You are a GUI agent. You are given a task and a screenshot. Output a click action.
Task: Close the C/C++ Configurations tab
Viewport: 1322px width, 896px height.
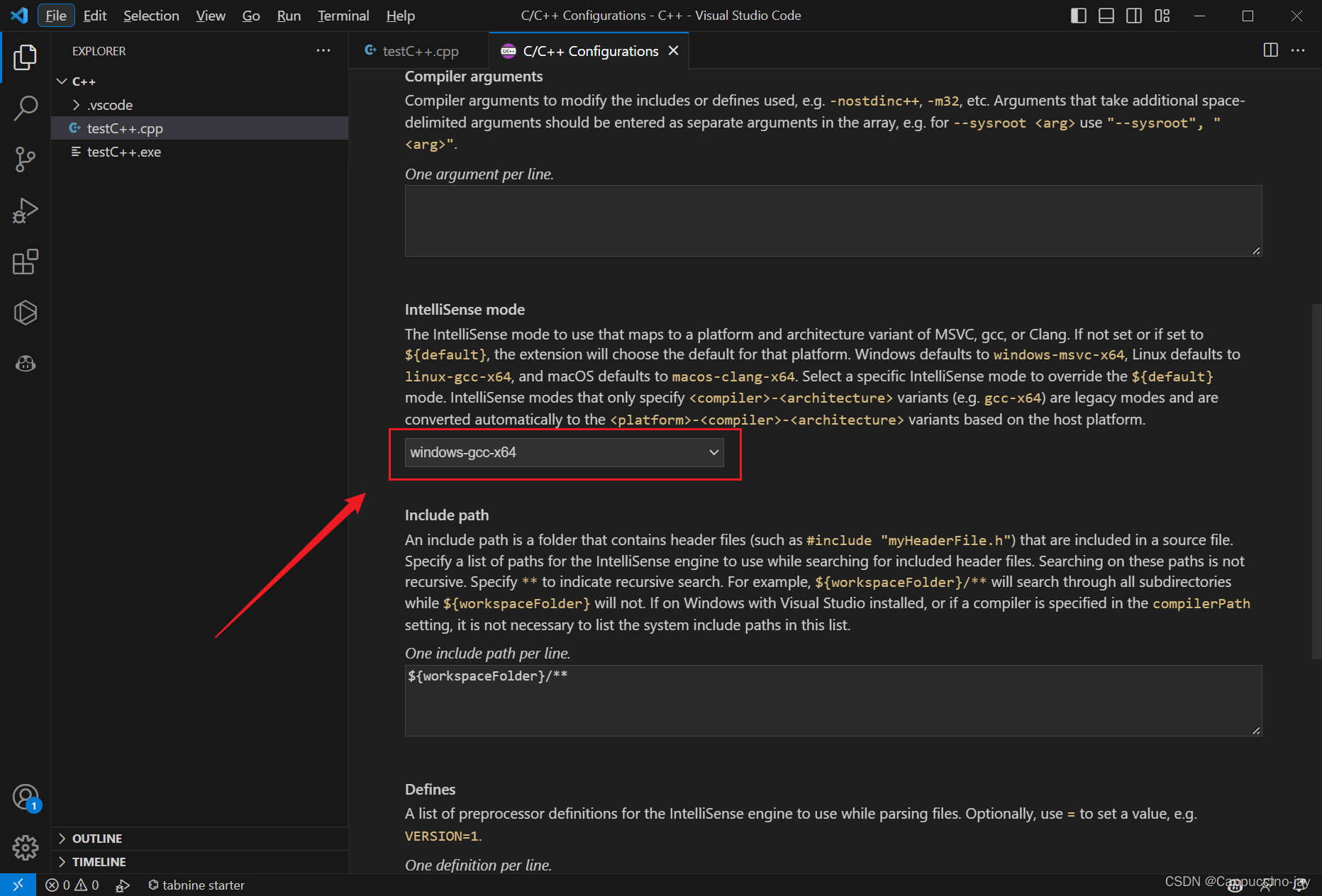(x=674, y=51)
